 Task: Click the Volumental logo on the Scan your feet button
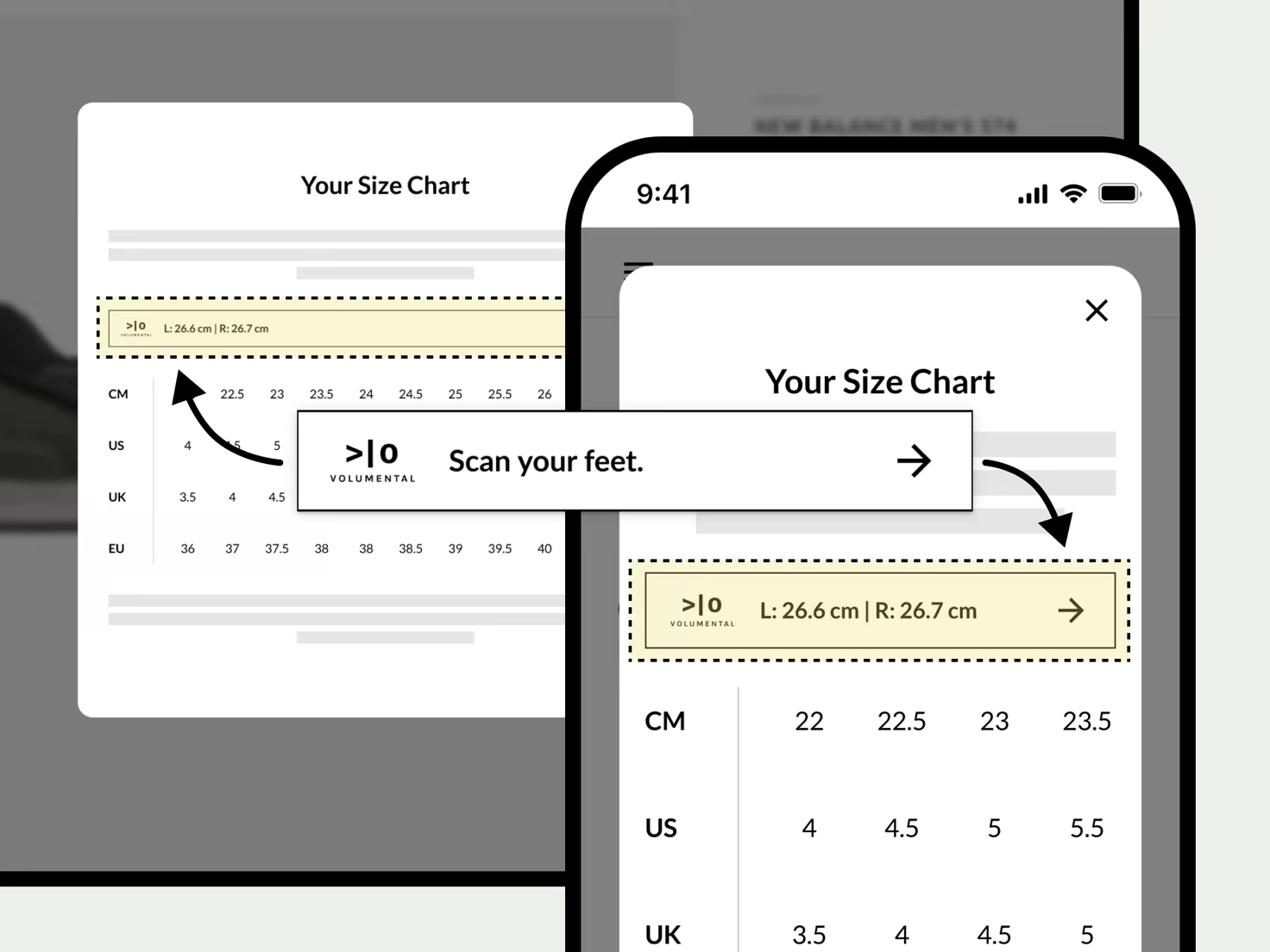(373, 461)
